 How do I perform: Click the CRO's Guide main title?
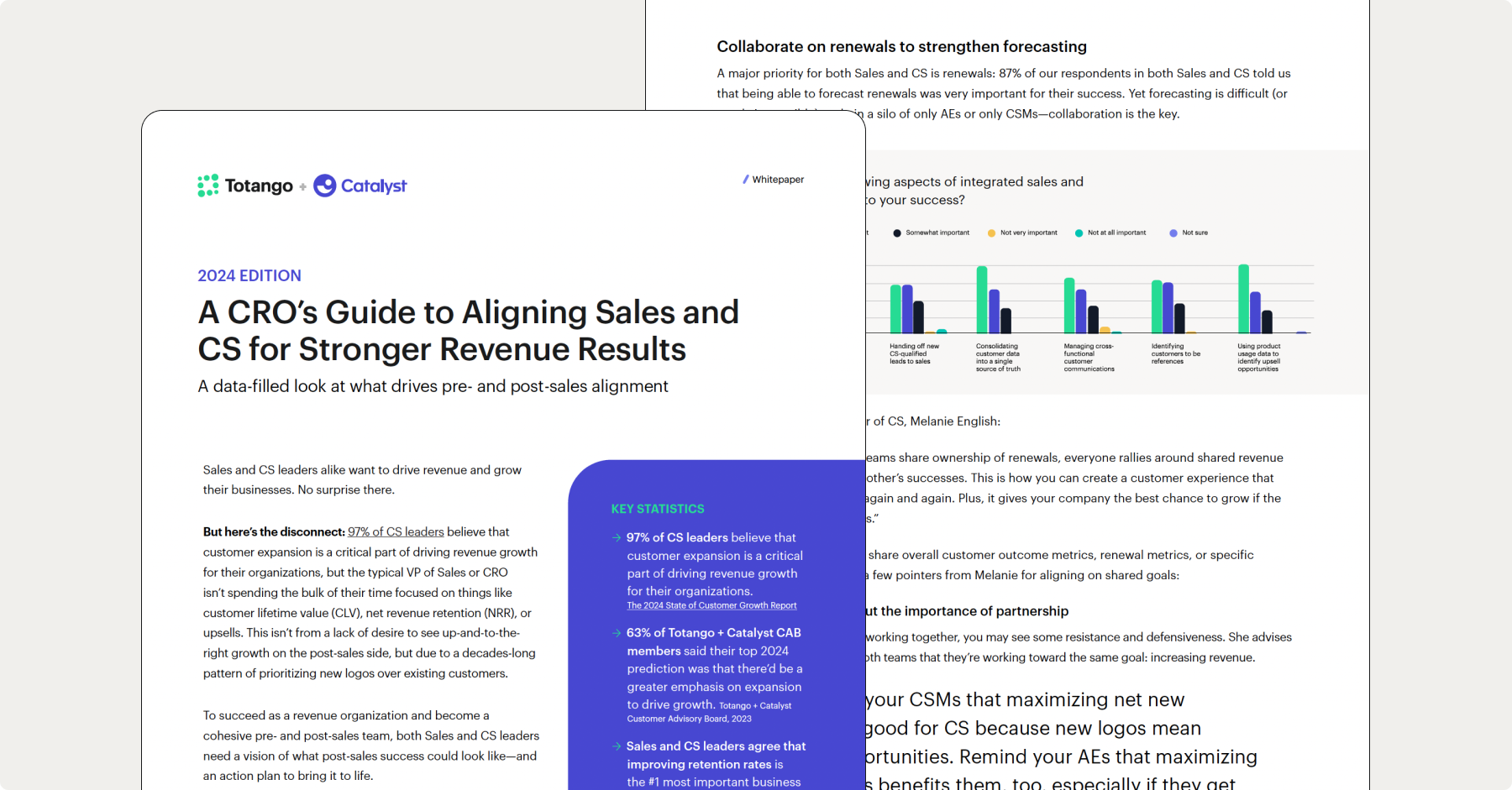[468, 331]
